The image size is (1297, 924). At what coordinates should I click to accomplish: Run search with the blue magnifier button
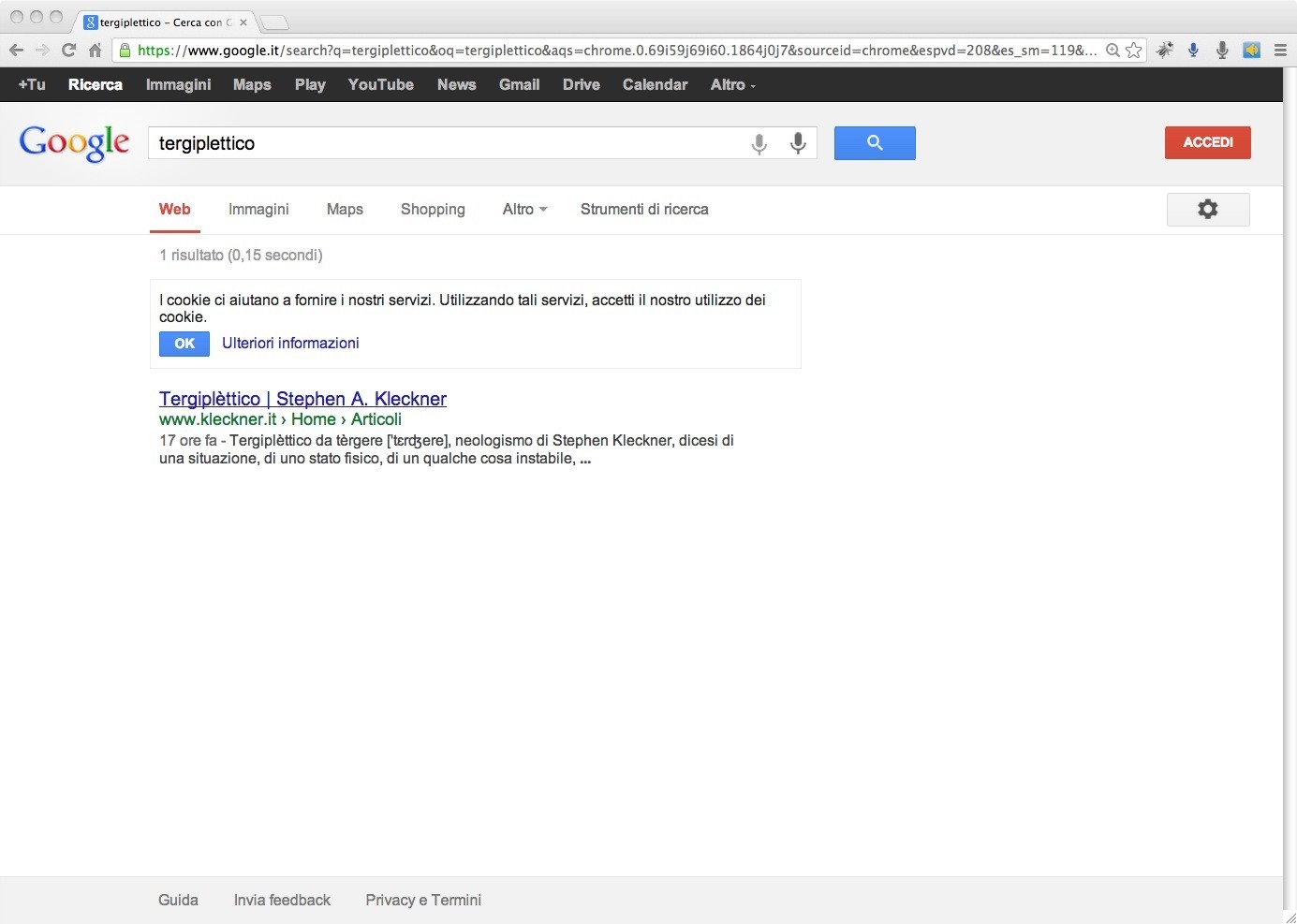point(875,143)
